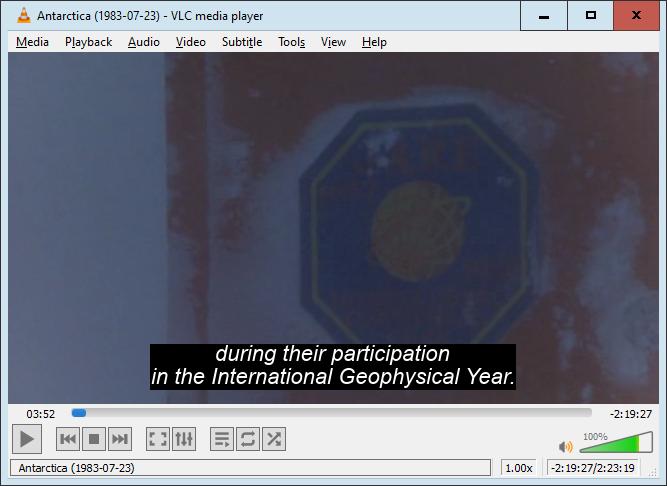Set volume on the green volume slider
This screenshot has width=667, height=486.
tap(616, 442)
